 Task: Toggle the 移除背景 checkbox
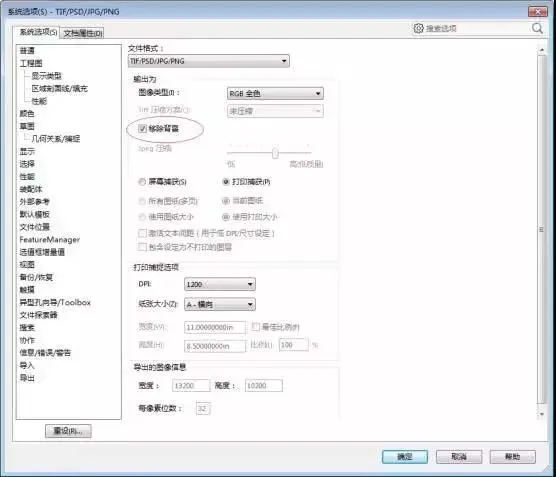click(143, 128)
